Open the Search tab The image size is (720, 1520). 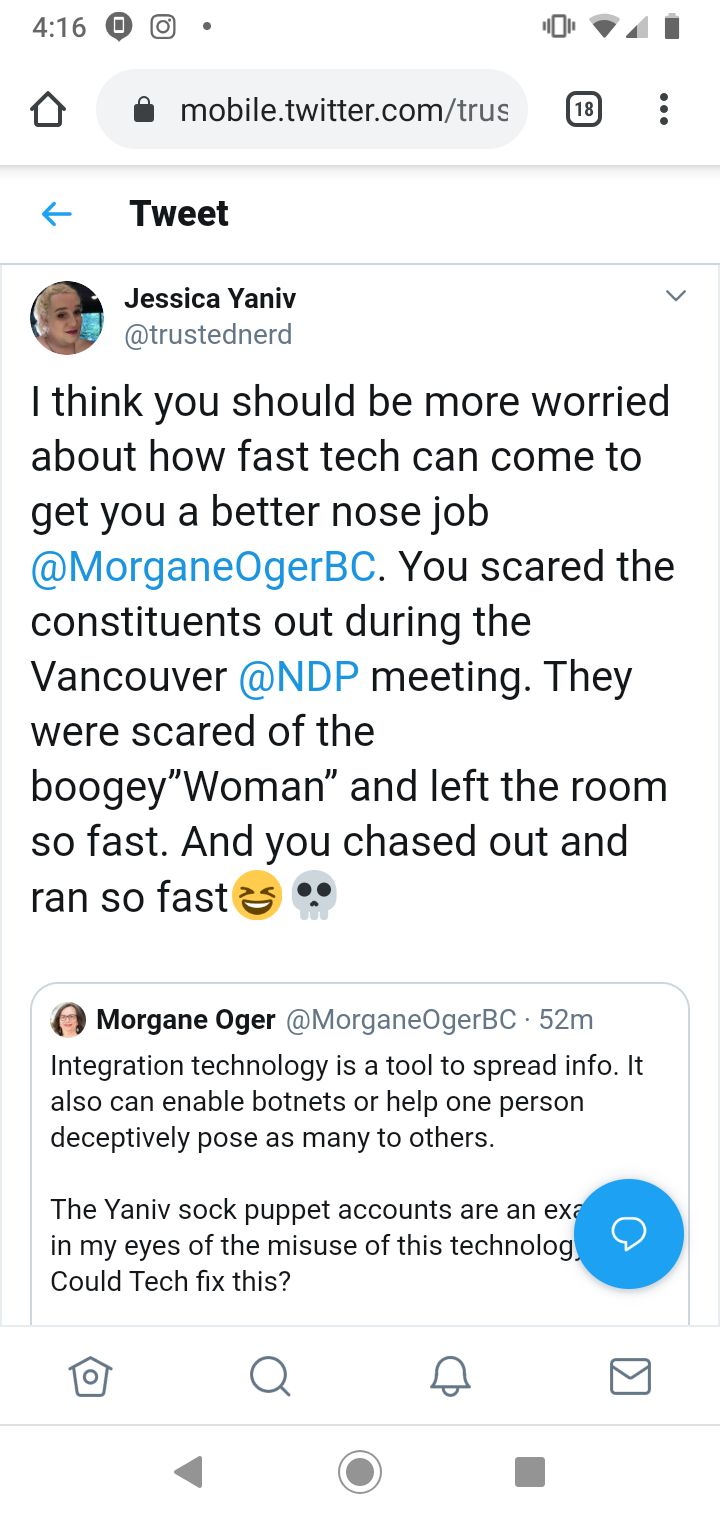[x=270, y=1376]
